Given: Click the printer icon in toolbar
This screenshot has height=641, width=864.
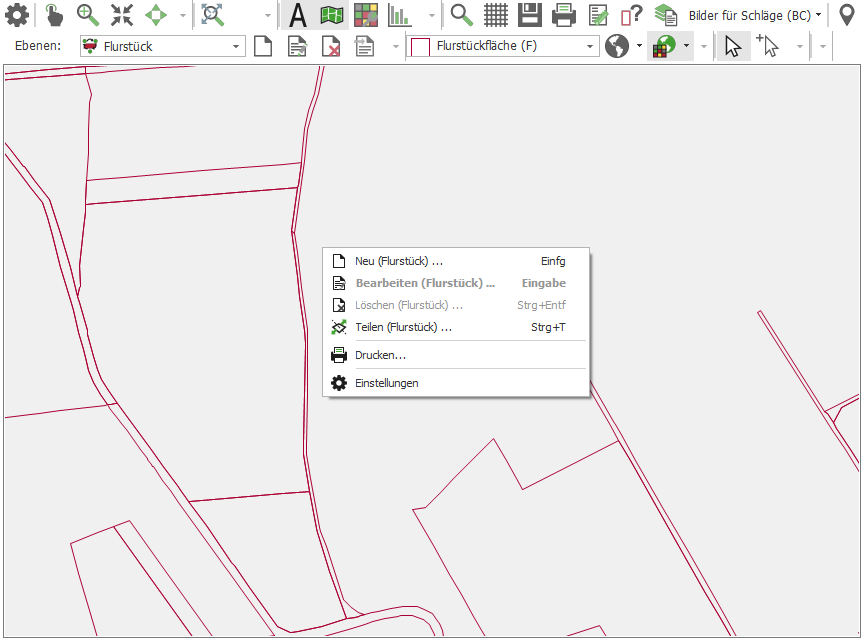Looking at the screenshot, I should tap(564, 15).
